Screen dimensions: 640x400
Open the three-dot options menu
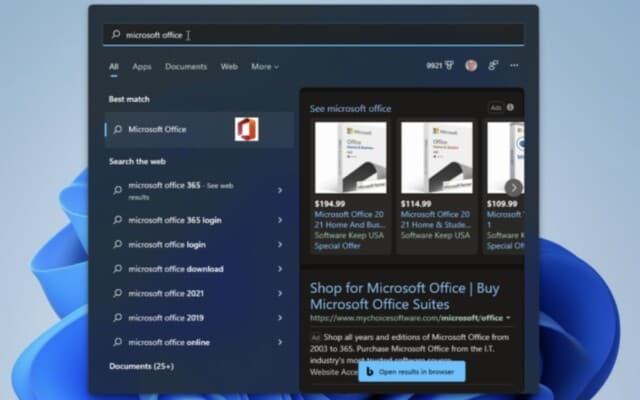pyautogui.click(x=514, y=65)
